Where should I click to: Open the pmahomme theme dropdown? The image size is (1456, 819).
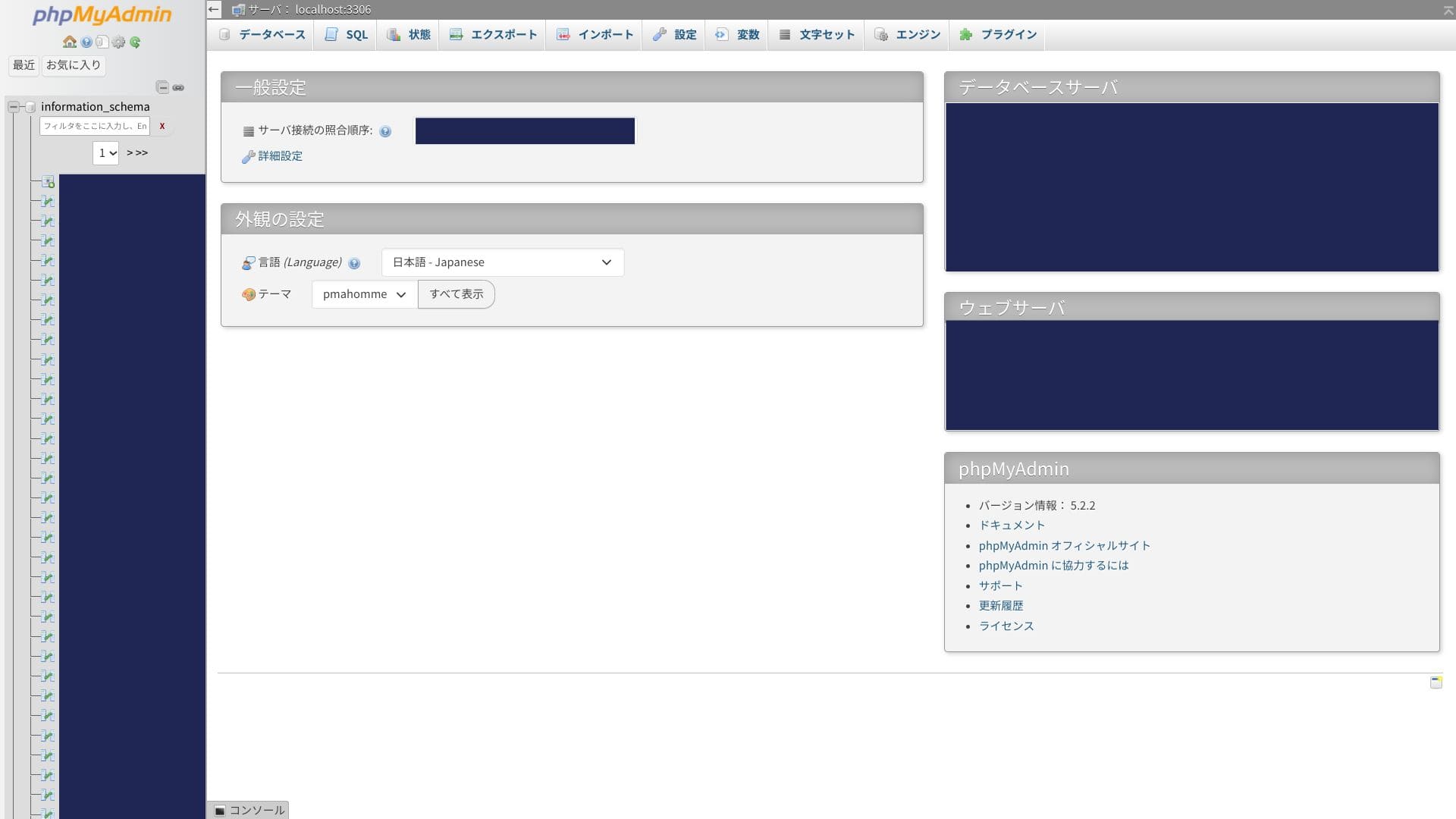(x=364, y=294)
